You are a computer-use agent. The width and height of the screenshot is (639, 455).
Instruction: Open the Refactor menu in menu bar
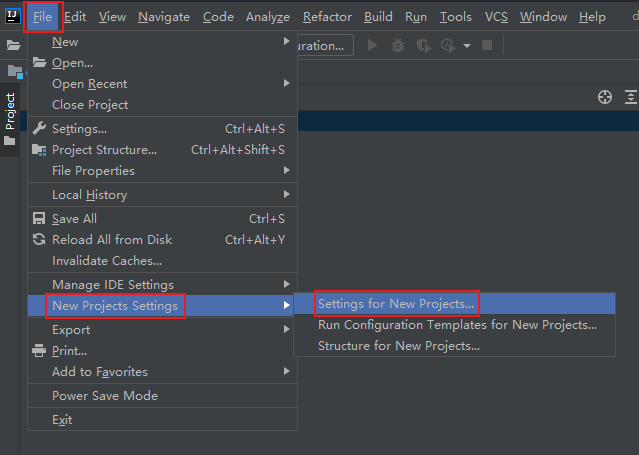point(327,17)
